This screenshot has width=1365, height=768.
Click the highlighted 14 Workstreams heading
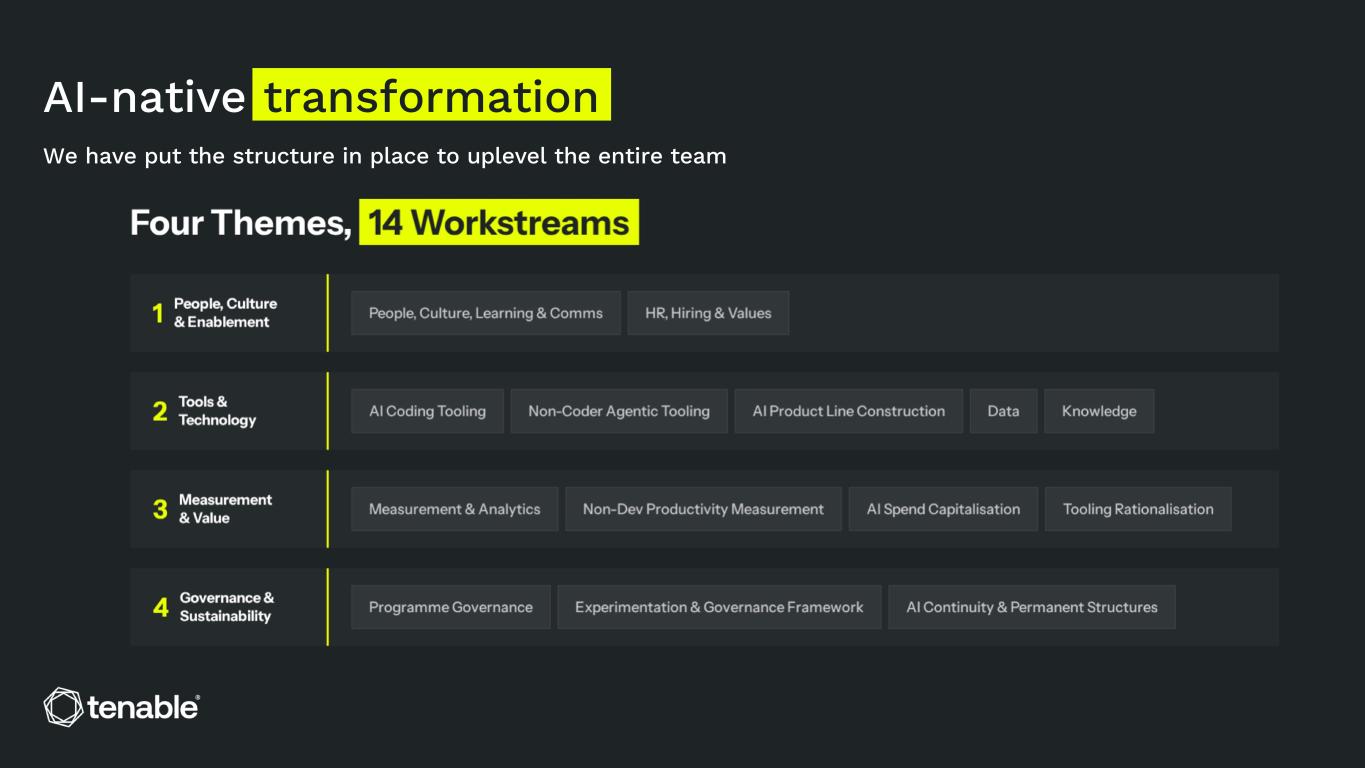499,222
